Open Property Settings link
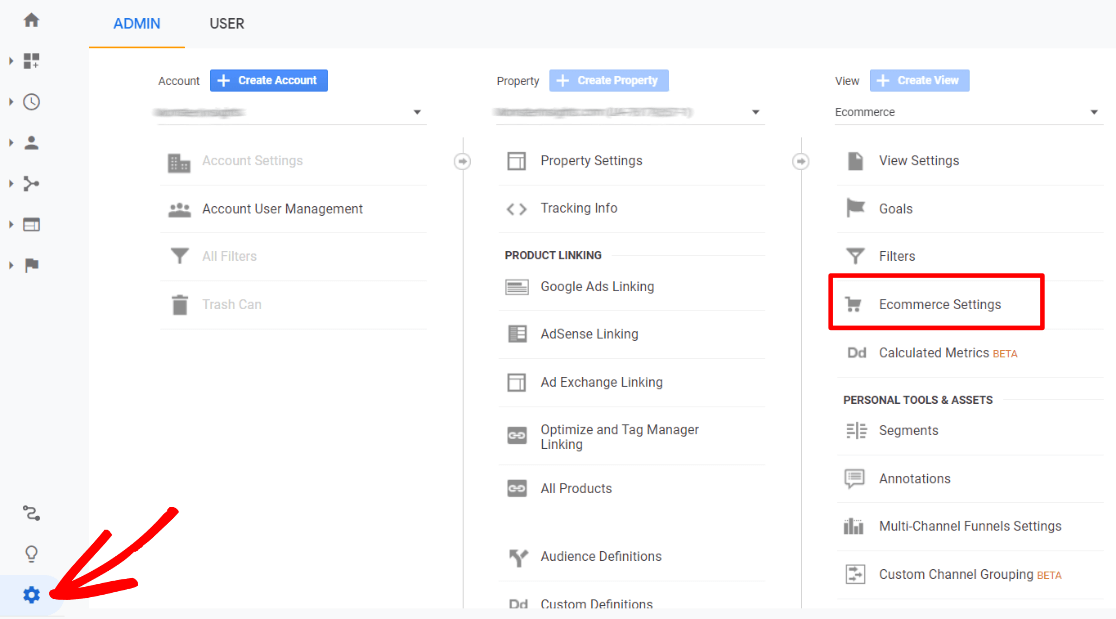Viewport: 1116px width, 619px height. click(x=591, y=161)
